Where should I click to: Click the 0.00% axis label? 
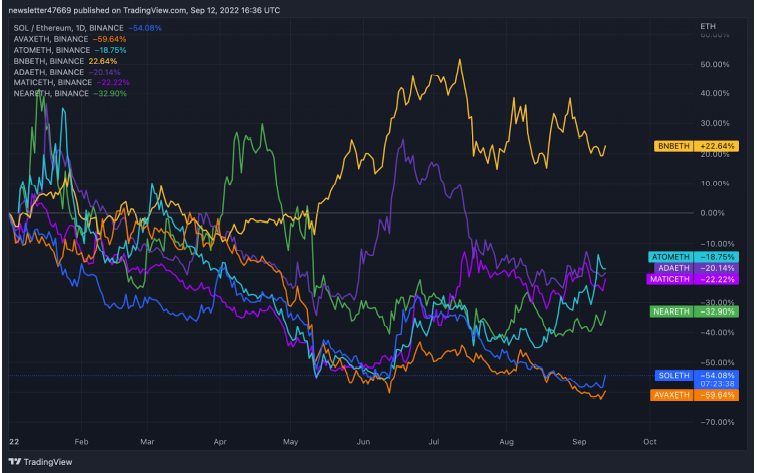pyautogui.click(x=712, y=213)
